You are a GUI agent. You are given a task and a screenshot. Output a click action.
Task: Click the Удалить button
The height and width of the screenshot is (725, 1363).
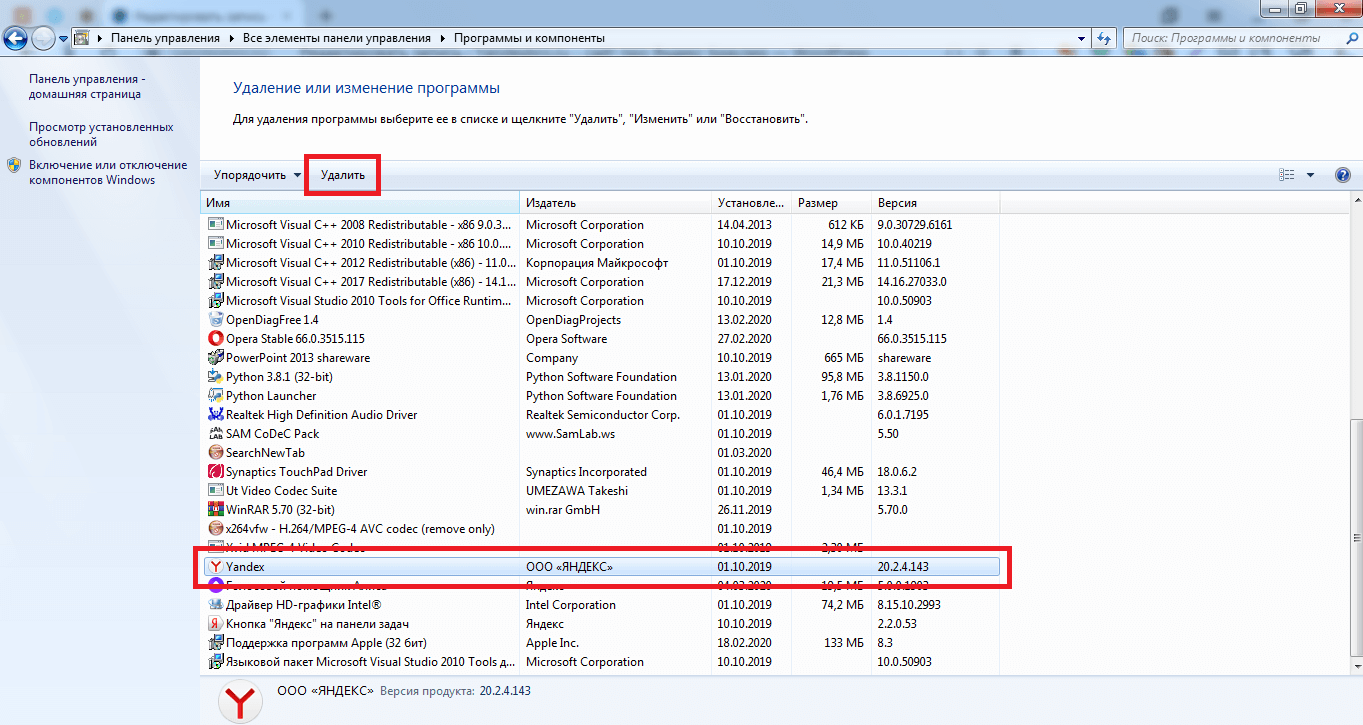343,175
